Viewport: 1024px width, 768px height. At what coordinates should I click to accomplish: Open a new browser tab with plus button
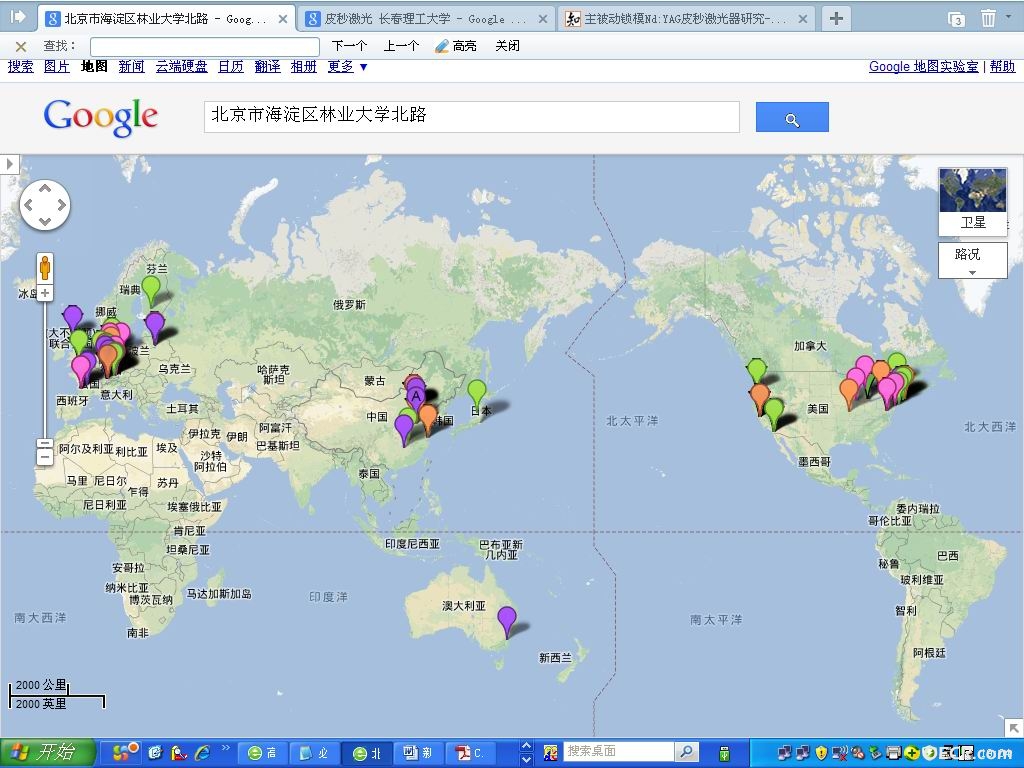pyautogui.click(x=836, y=18)
